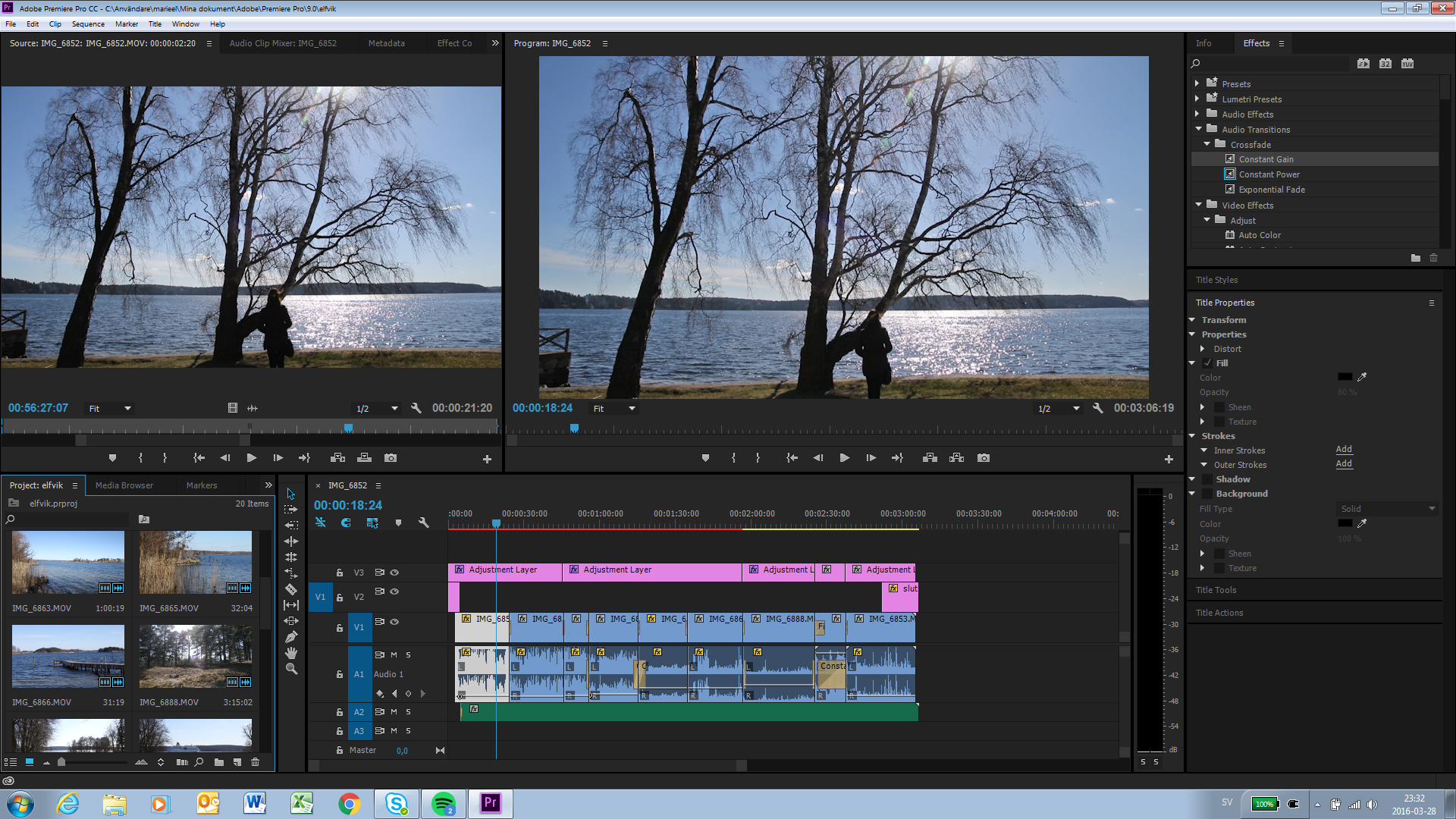The image size is (1456, 819).
Task: Switch Project panel to icon view
Action: tap(30, 762)
